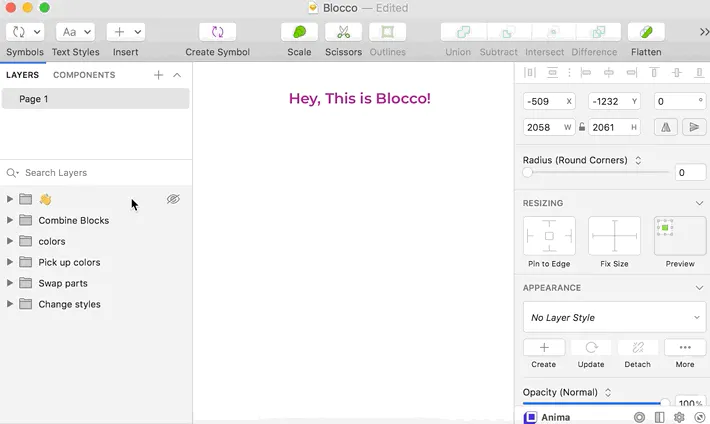The width and height of the screenshot is (710, 424).
Task: Toggle Pin to Edge constraints box
Action: (549, 236)
